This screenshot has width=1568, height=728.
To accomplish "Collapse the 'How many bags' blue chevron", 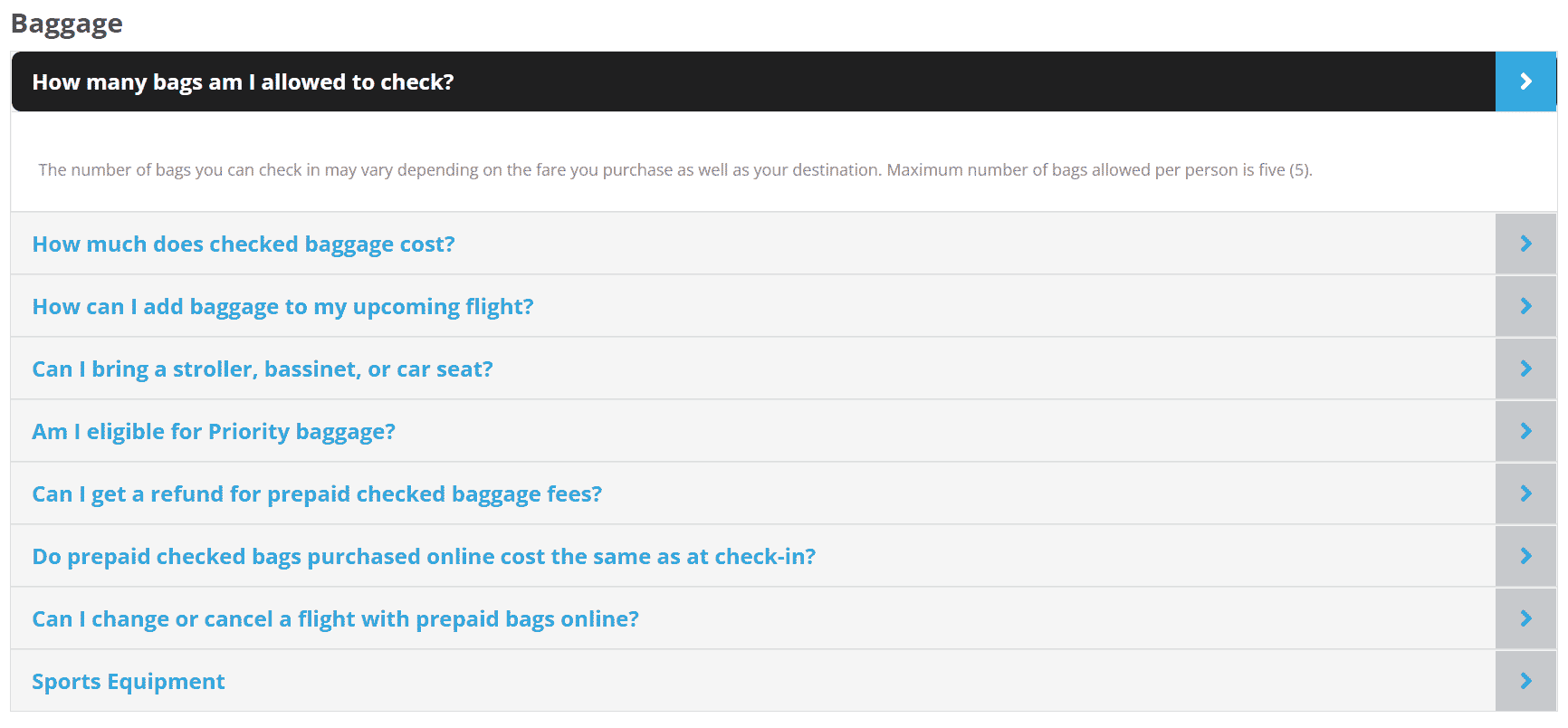I will pos(1525,81).
